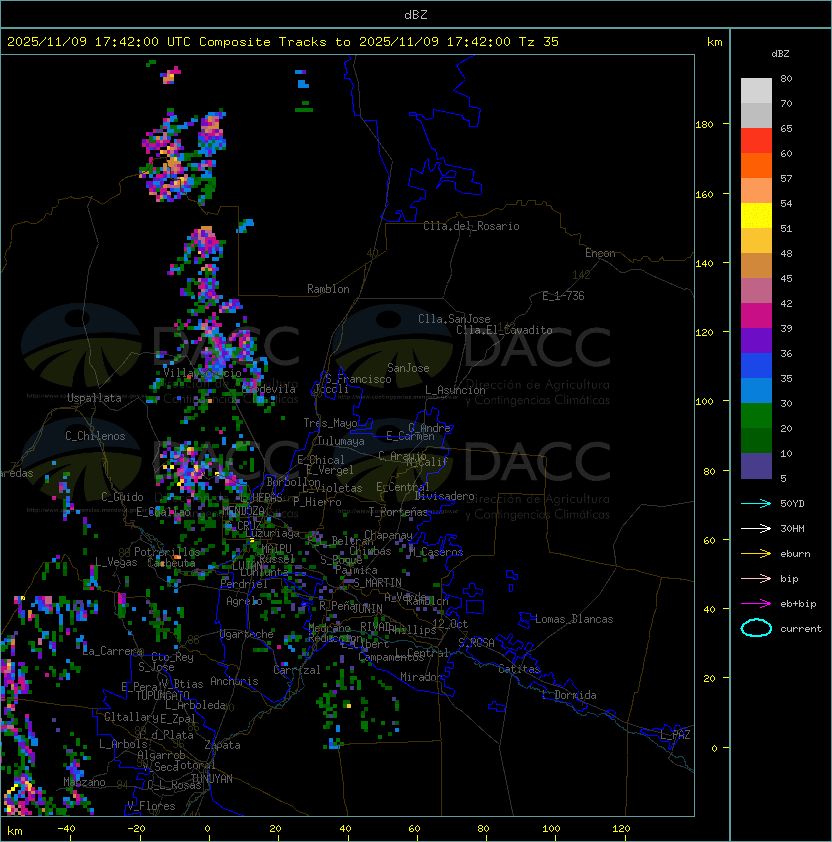The width and height of the screenshot is (832, 842).
Task: Click the C_Chilenos label
Action: (x=95, y=436)
